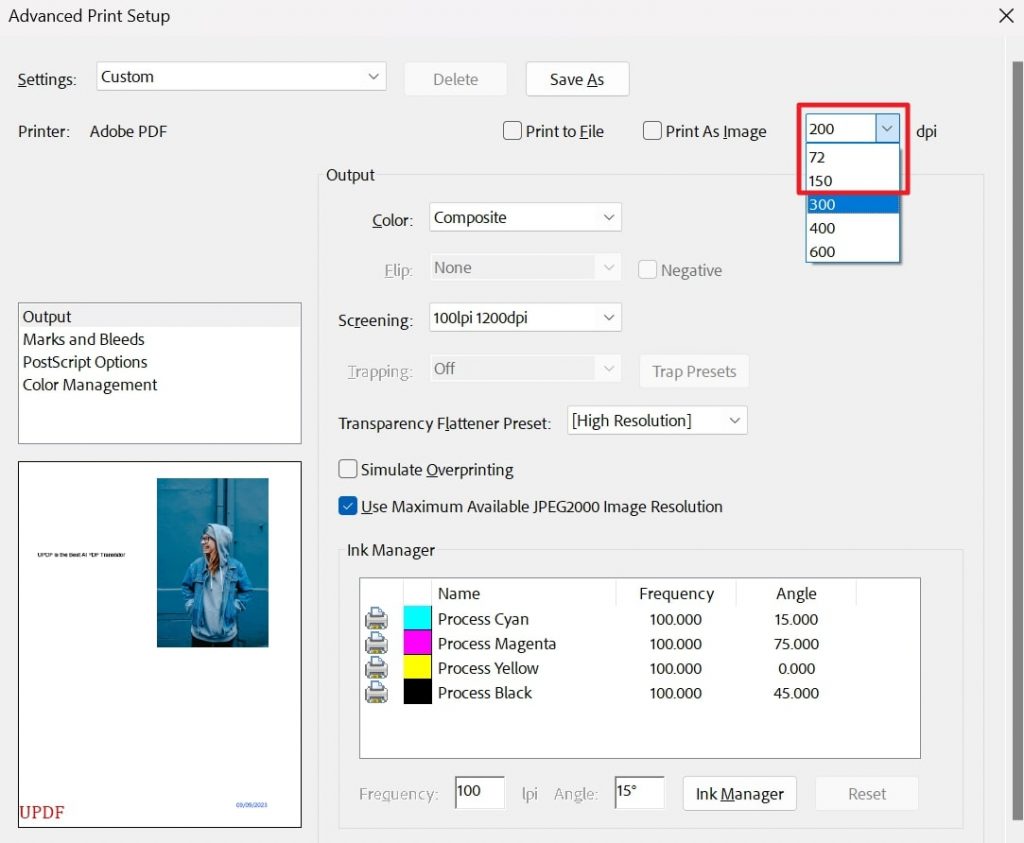Click the printer icon beside Process Cyan
The image size is (1024, 843).
(376, 619)
